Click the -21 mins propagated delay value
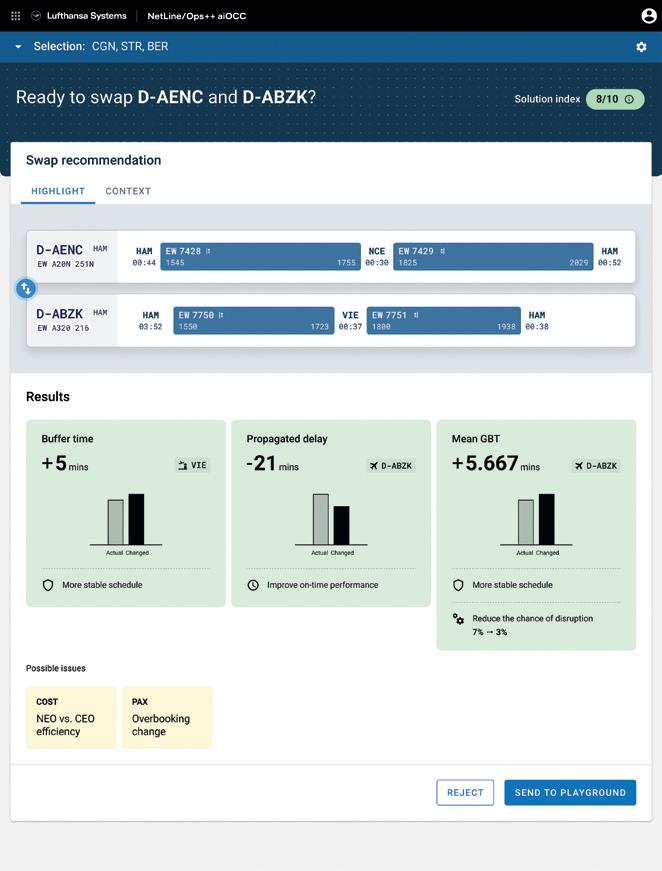Viewport: 662px width, 871px height. [272, 463]
